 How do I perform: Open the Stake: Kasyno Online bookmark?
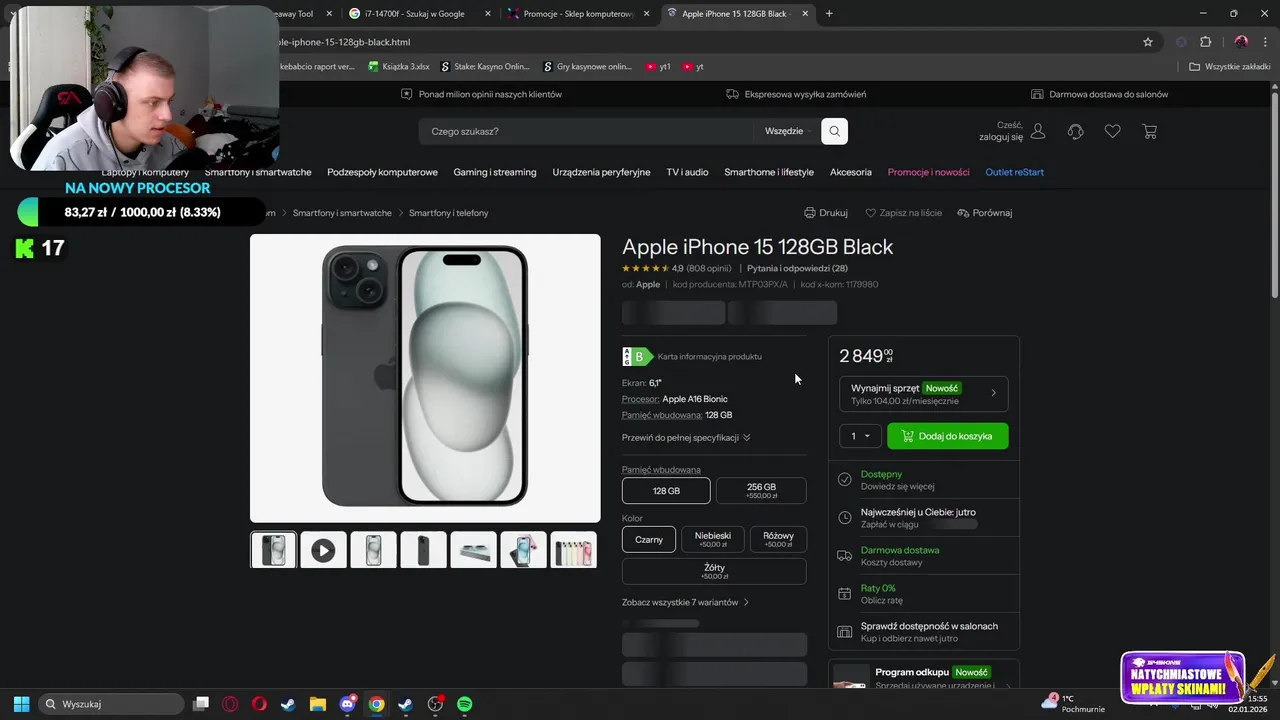483,67
